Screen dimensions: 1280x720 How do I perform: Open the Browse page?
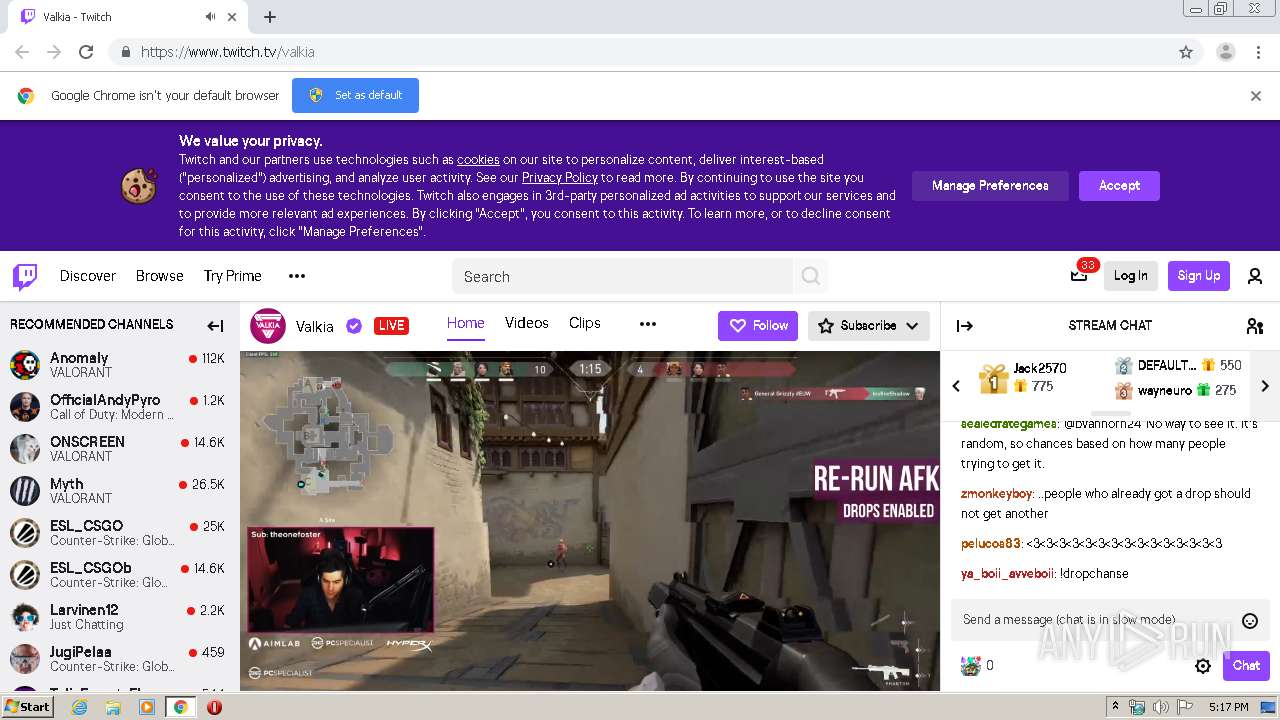coord(160,276)
